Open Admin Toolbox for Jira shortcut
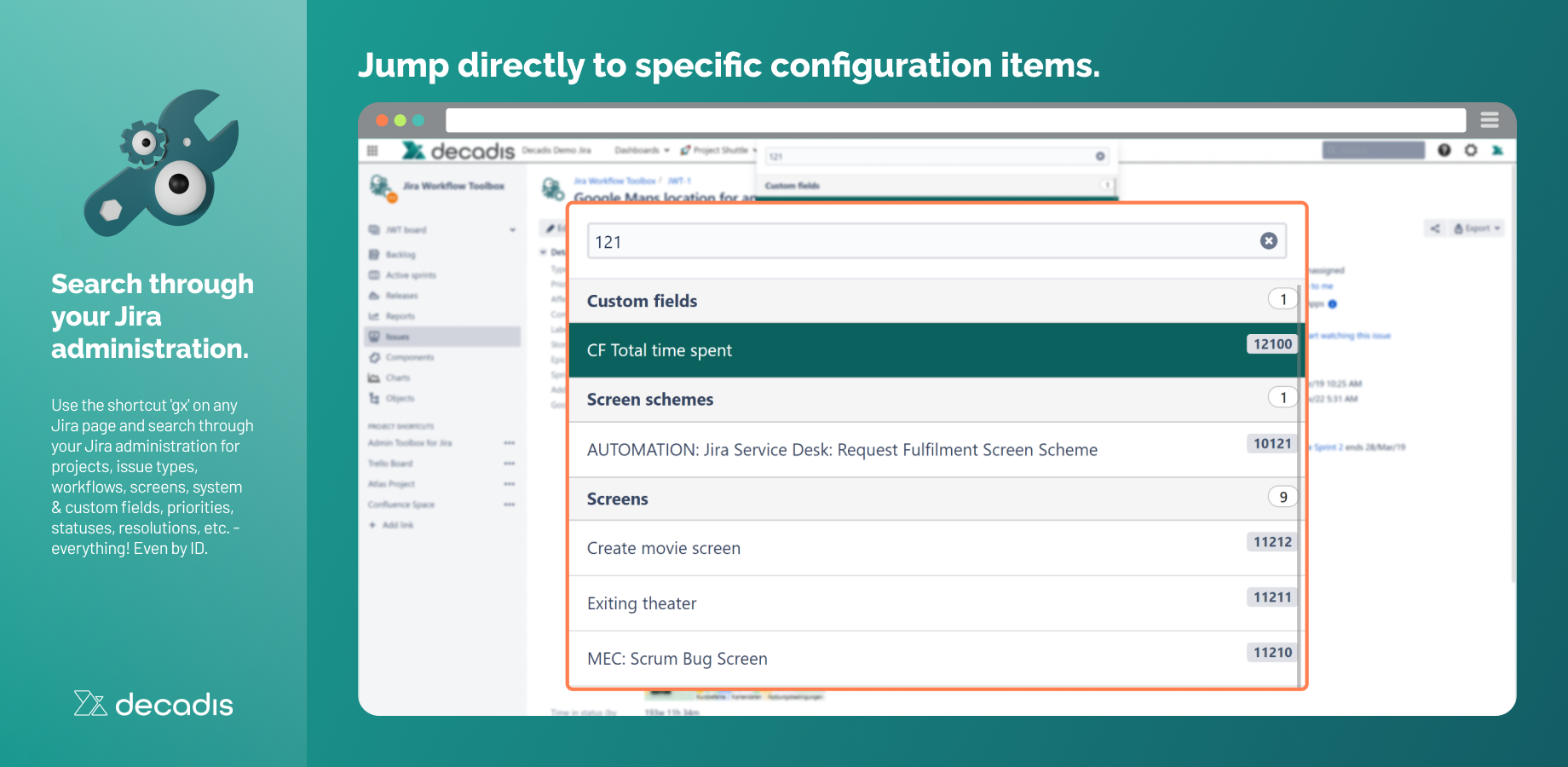The height and width of the screenshot is (767, 1568). 410,443
